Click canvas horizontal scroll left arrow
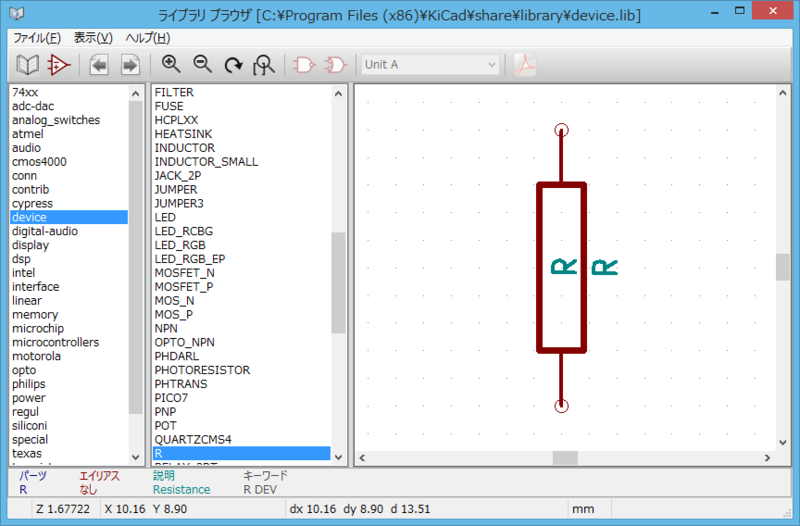Screen dimensions: 800x526 tap(362, 458)
